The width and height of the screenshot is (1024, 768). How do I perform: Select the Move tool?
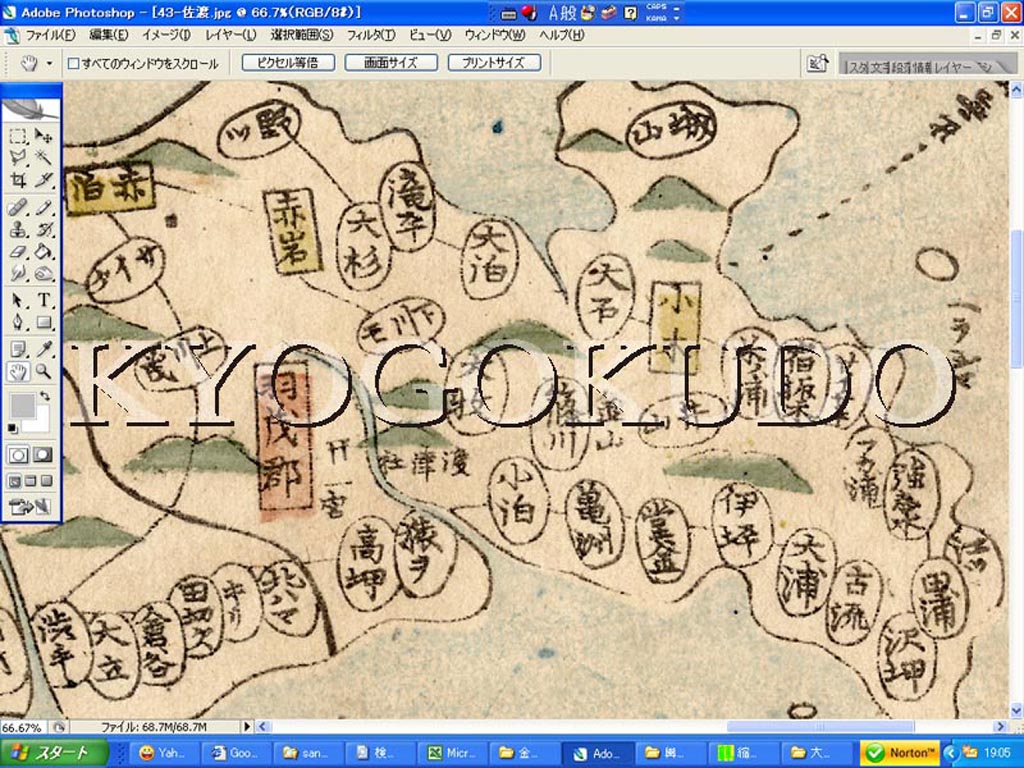[x=43, y=135]
